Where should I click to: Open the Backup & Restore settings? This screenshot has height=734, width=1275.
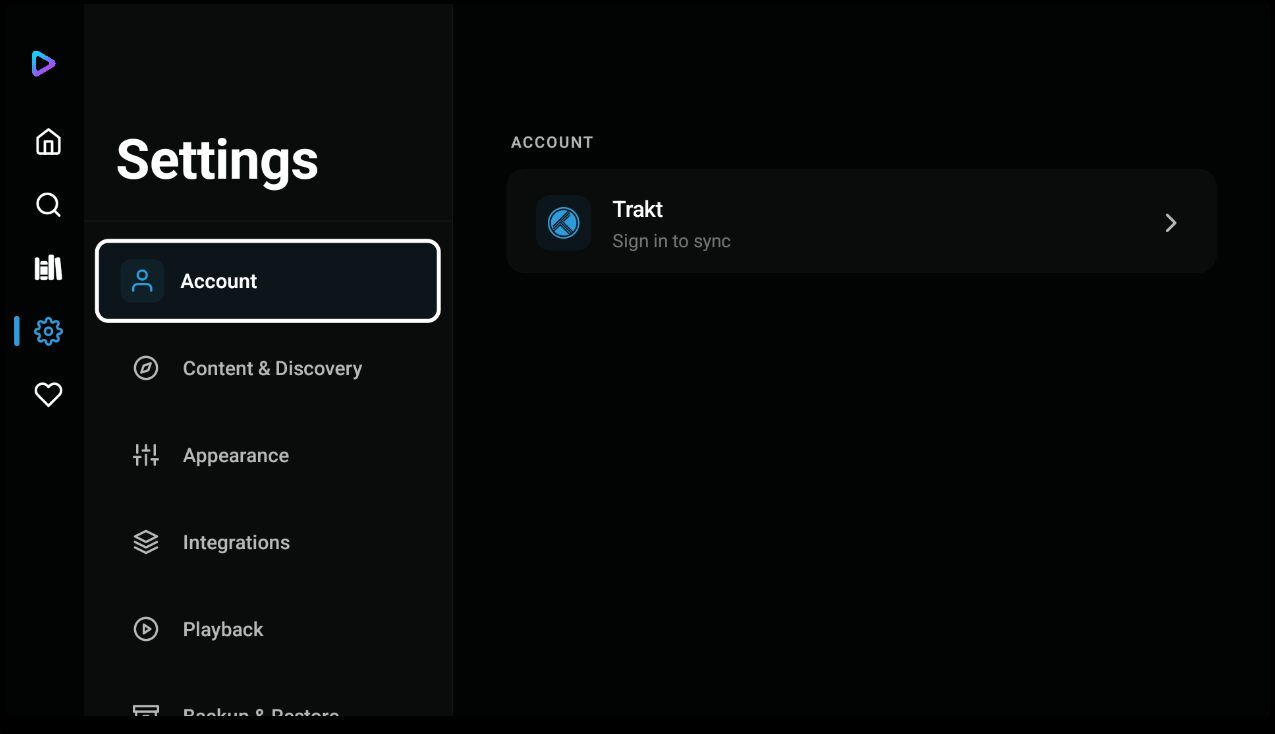click(261, 711)
